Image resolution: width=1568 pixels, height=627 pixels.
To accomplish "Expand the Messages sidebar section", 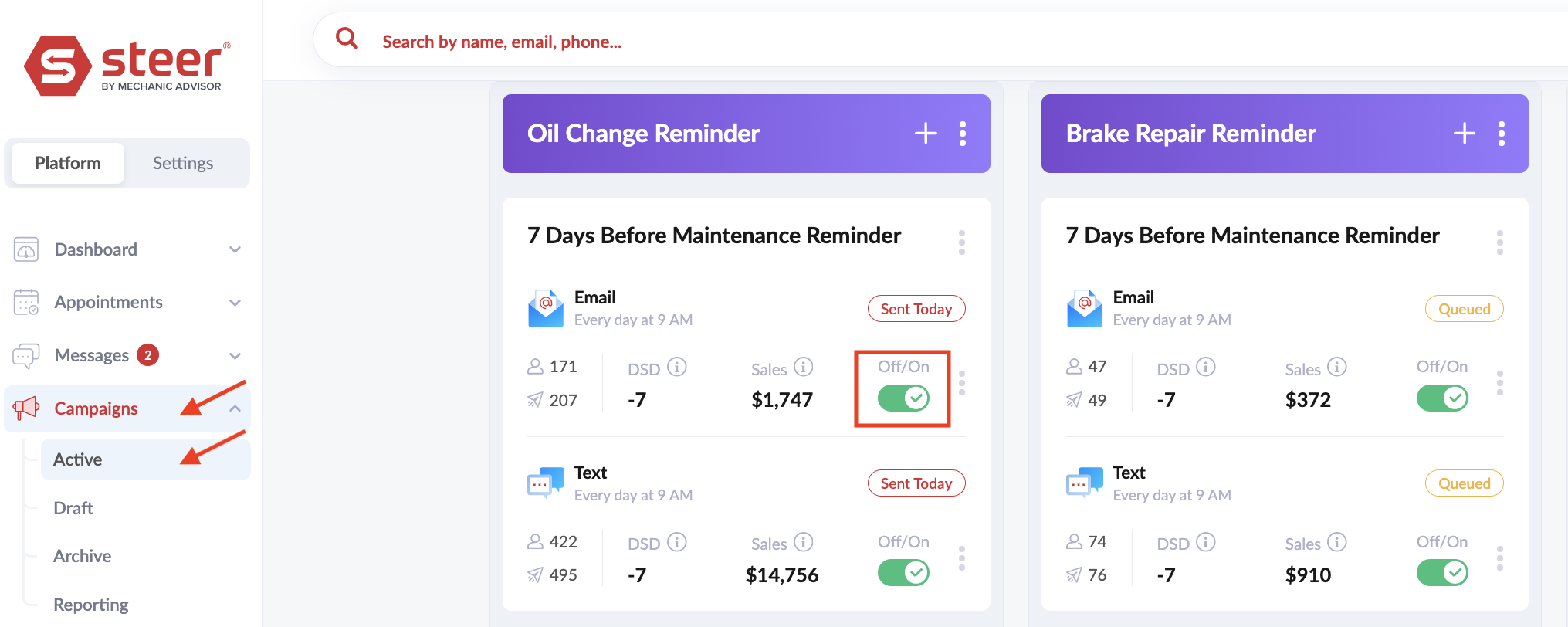I will pos(235,354).
